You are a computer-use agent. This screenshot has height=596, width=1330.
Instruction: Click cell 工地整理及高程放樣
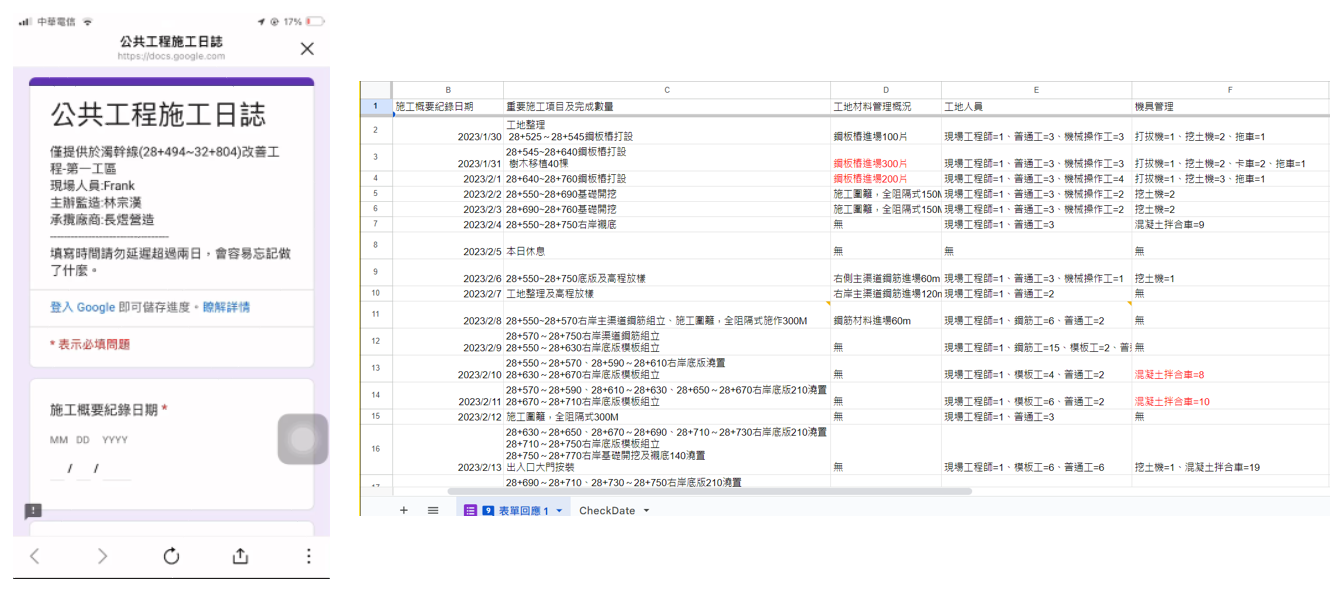pyautogui.click(x=667, y=294)
